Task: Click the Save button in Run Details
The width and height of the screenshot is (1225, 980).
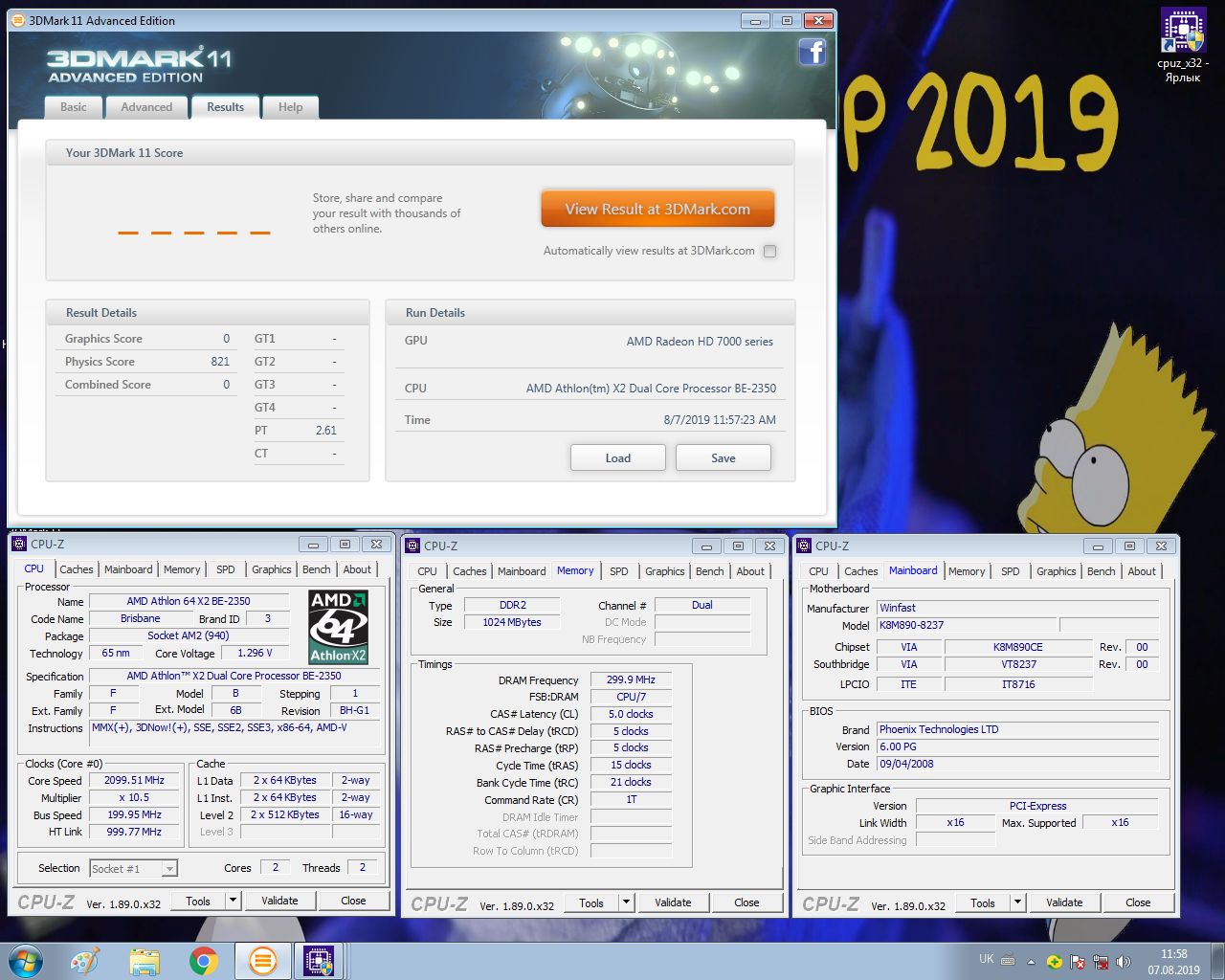Action: 724,457
